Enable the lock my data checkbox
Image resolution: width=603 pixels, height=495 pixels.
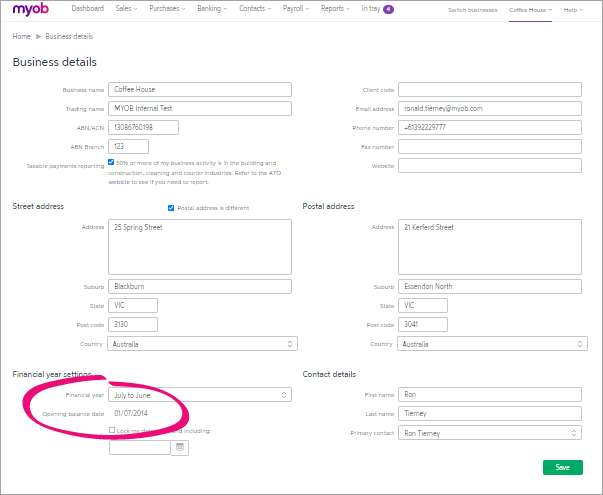tap(112, 431)
